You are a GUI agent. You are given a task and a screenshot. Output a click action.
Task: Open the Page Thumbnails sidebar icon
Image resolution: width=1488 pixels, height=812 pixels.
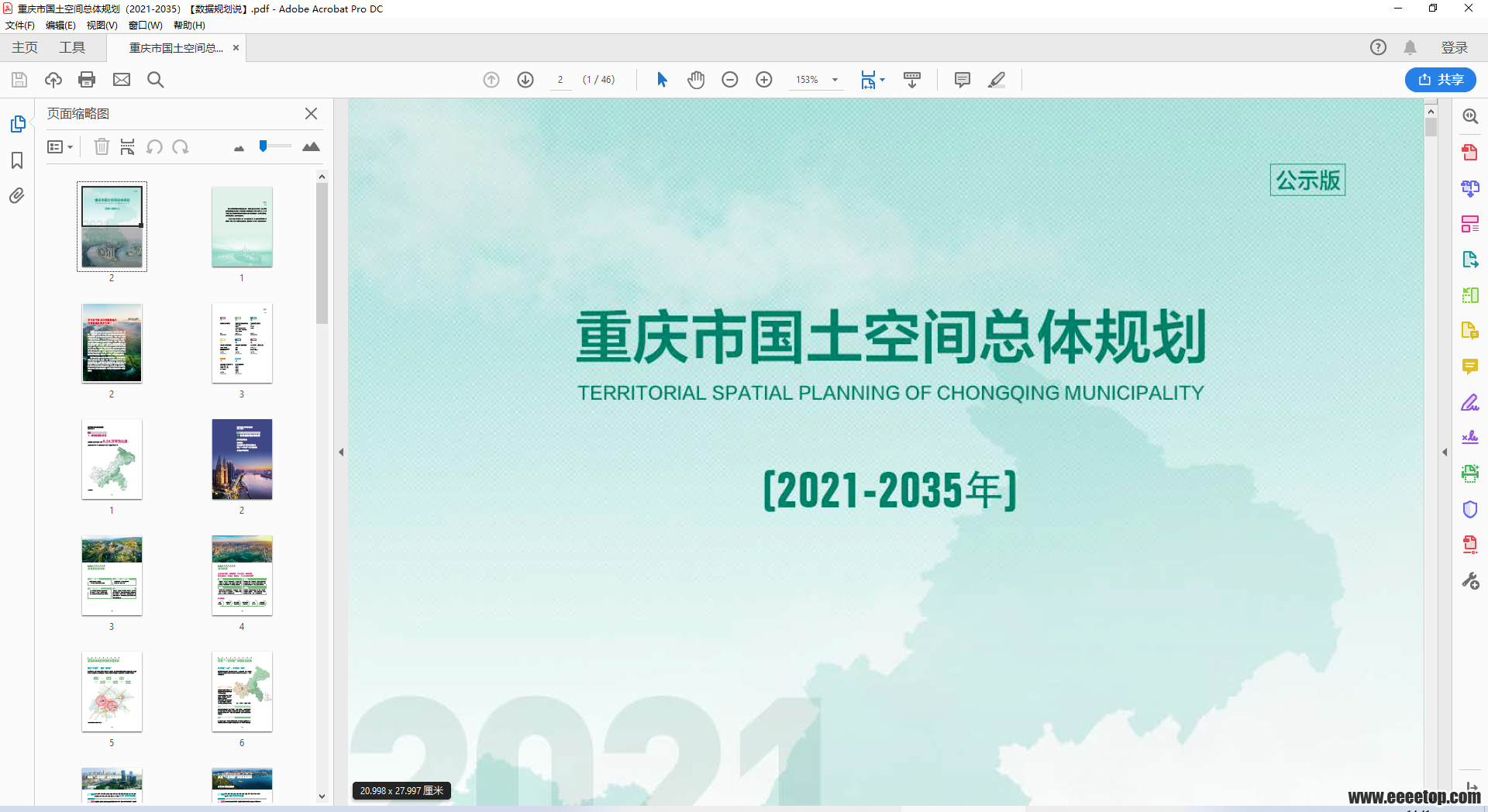(x=18, y=124)
